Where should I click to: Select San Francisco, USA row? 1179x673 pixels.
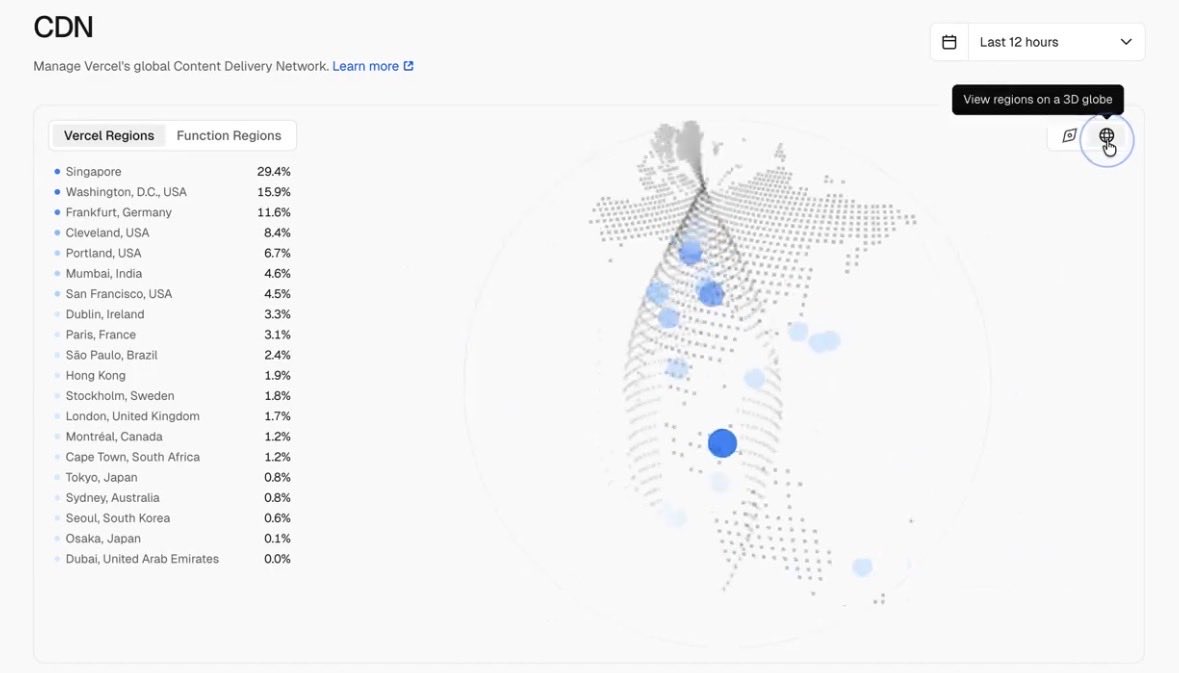tap(172, 294)
